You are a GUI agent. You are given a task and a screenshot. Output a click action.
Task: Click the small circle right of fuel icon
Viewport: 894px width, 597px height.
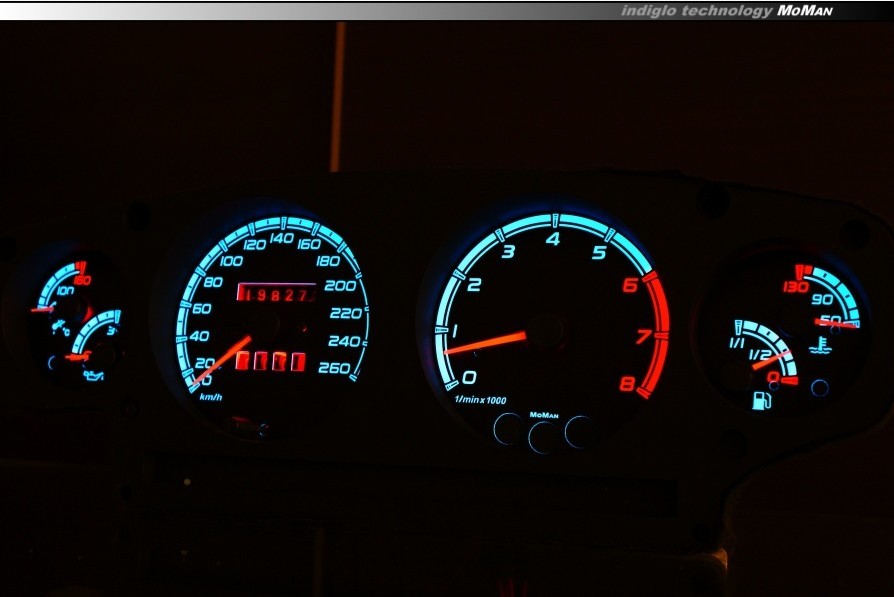[820, 387]
